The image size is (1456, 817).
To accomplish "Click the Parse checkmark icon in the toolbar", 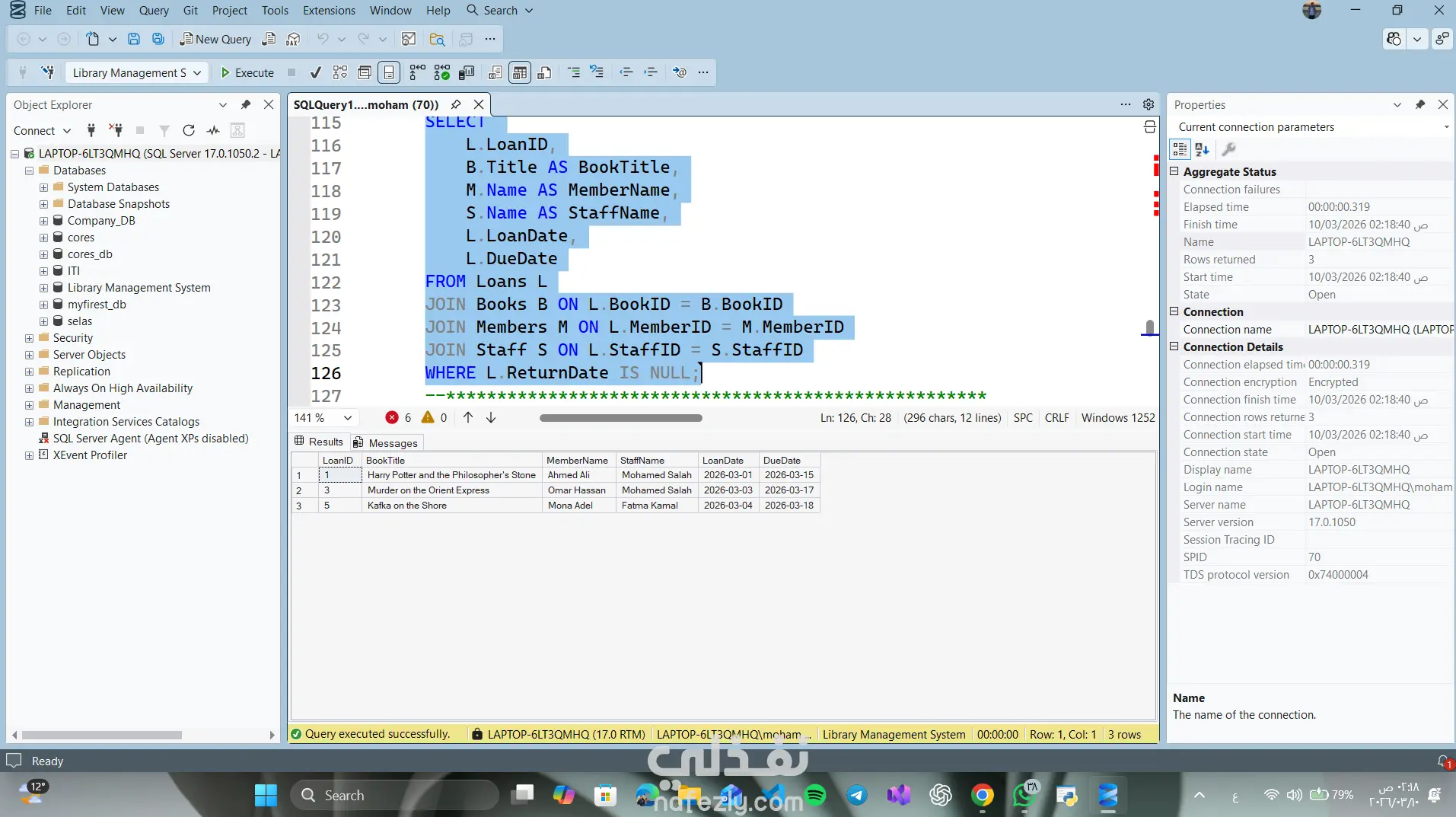I will click(315, 72).
